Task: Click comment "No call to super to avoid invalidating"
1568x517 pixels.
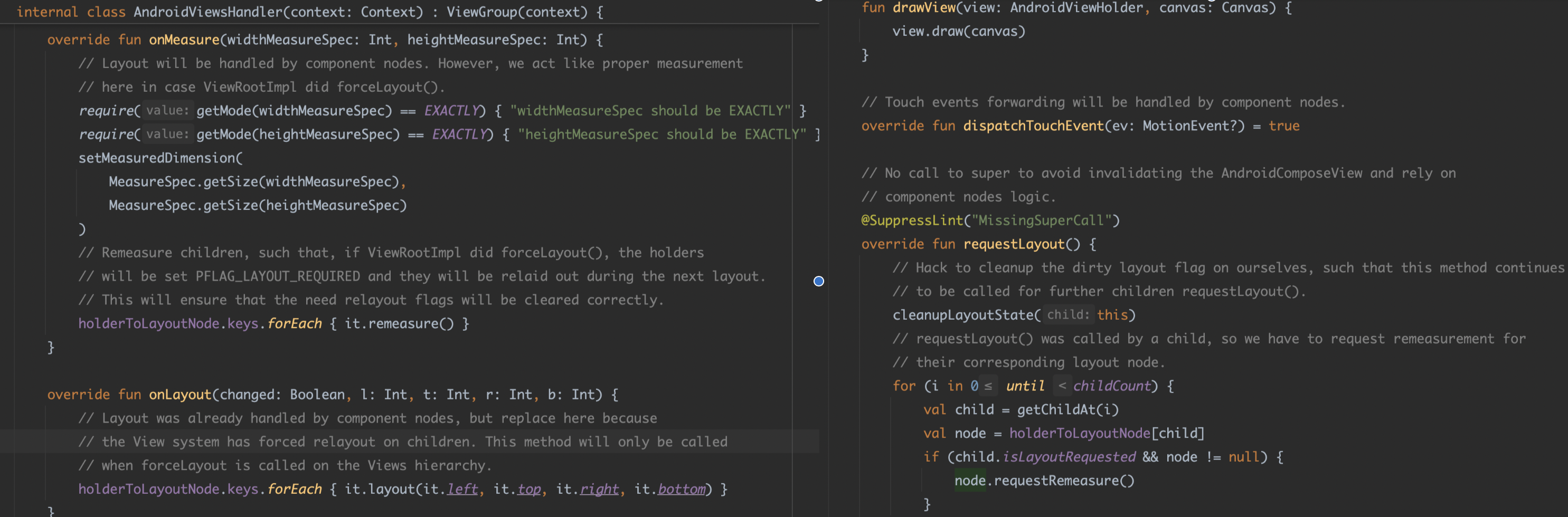Action: pos(1158,174)
